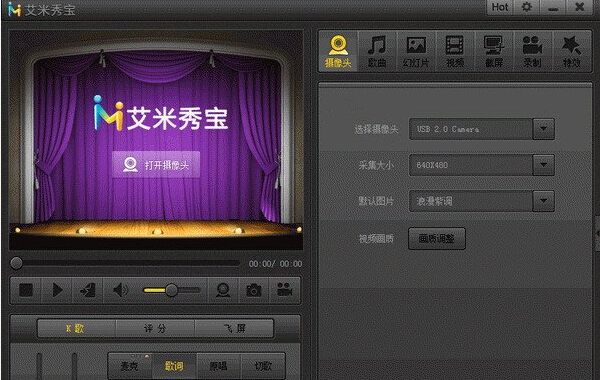Click the 浪漫紫调 default image combo box
The image size is (600, 380).
click(x=481, y=201)
